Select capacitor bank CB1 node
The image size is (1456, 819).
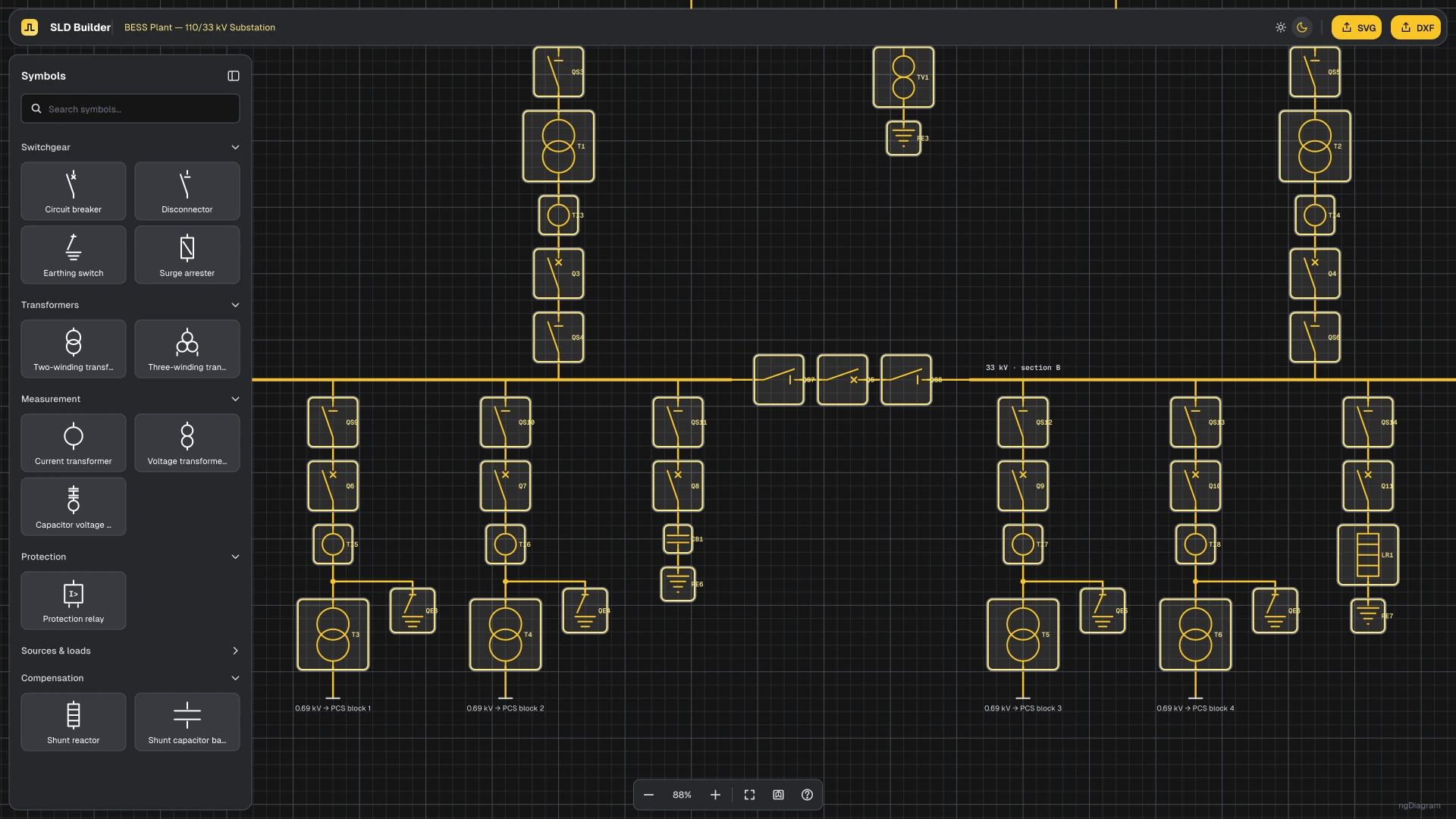(x=678, y=539)
